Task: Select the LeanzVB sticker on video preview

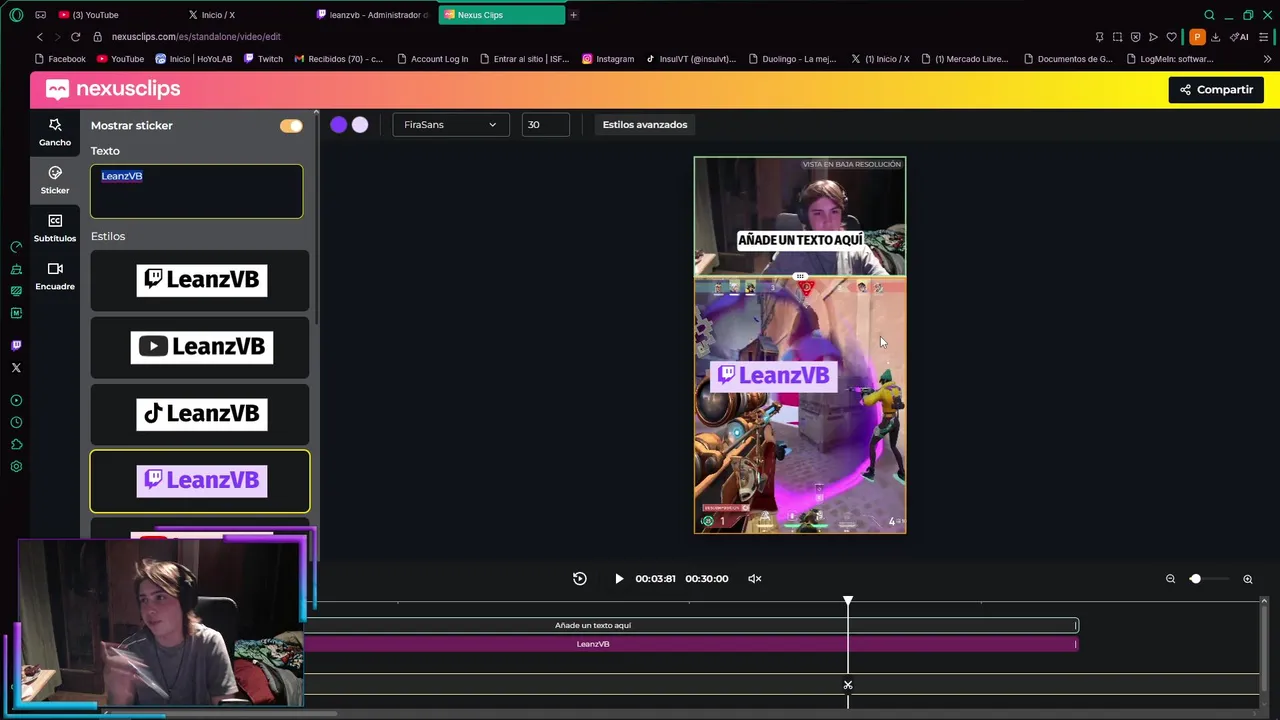Action: 774,375
